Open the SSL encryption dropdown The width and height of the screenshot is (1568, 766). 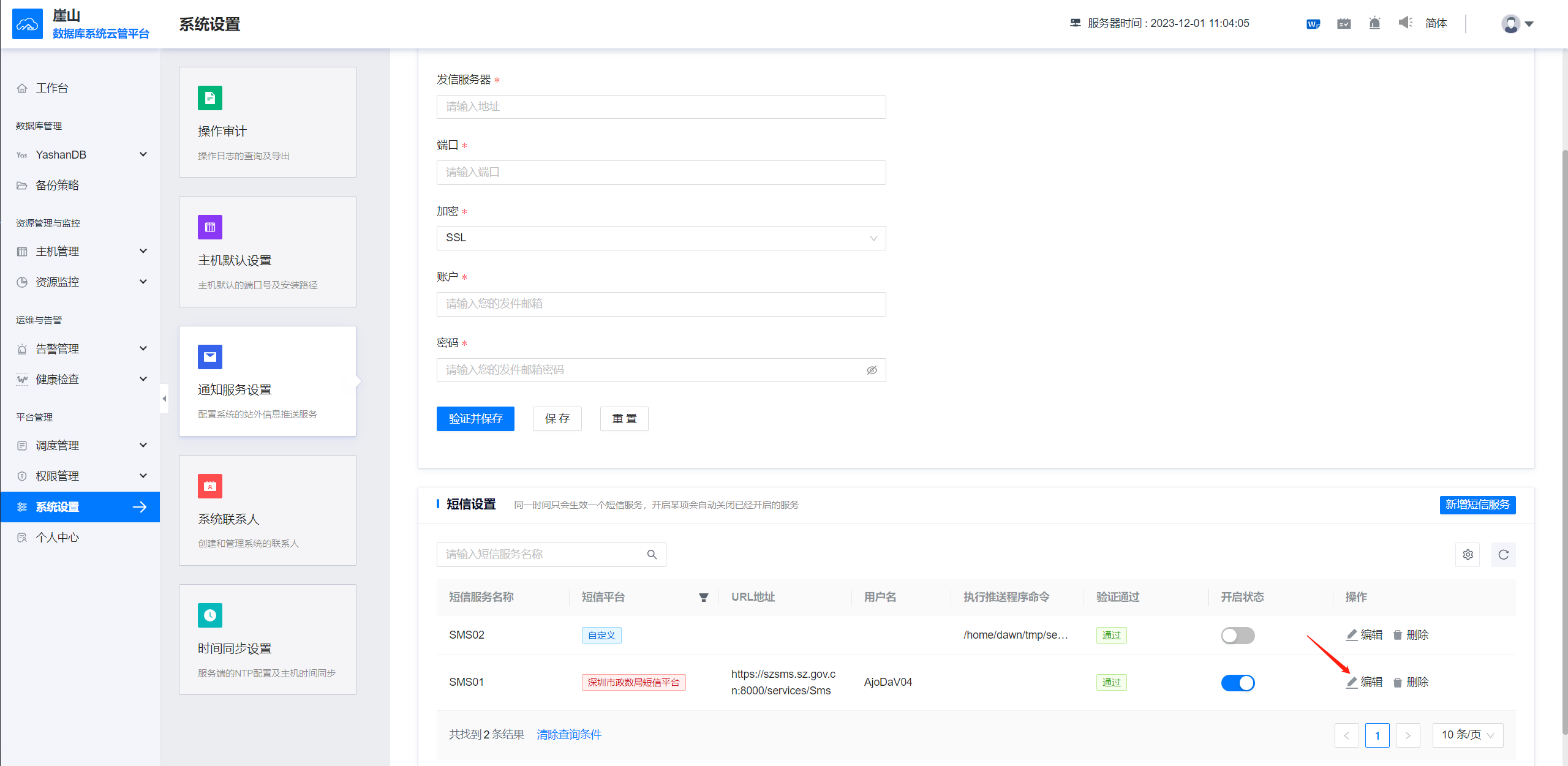[661, 238]
